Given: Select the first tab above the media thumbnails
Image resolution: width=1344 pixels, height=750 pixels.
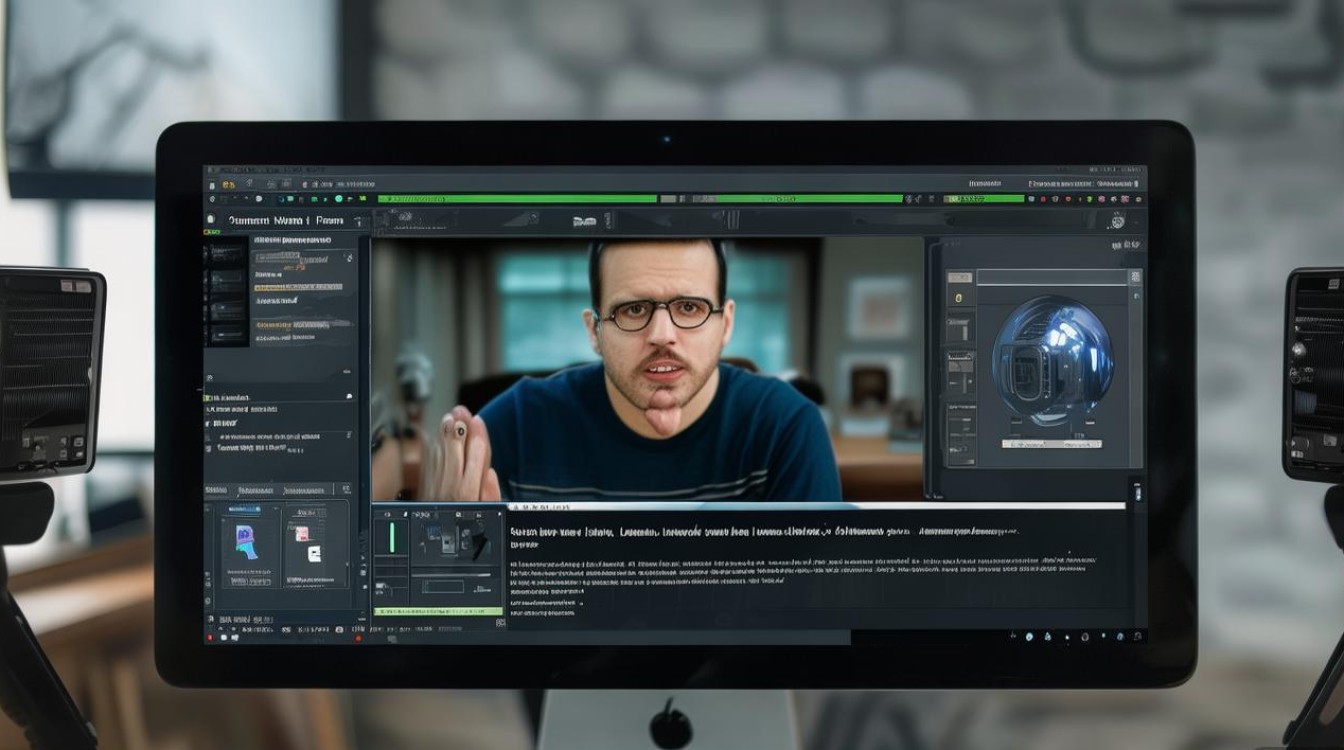Looking at the screenshot, I should [x=216, y=491].
